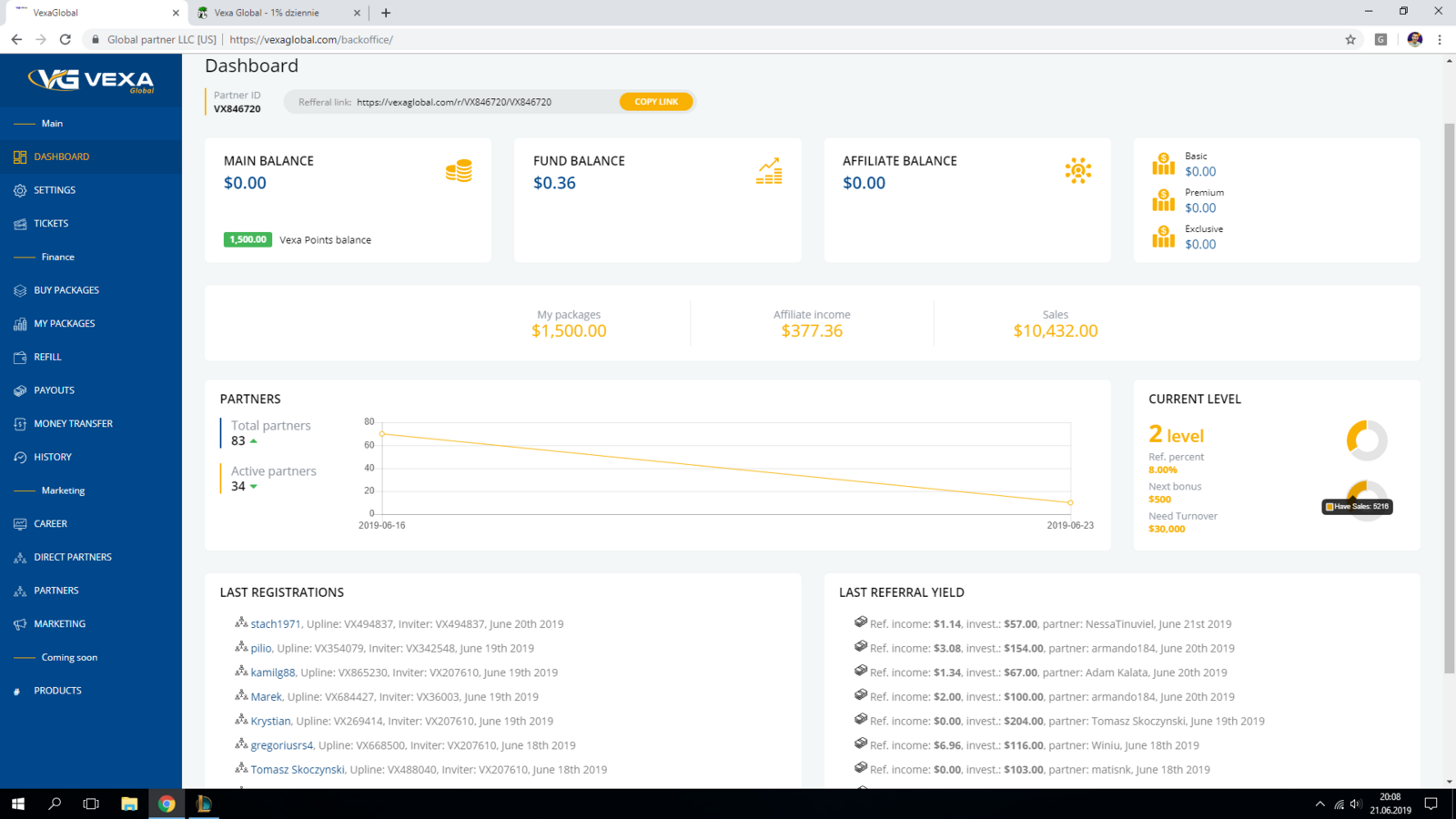
Task: Click the Marketing megaphone icon
Action: coord(20,624)
